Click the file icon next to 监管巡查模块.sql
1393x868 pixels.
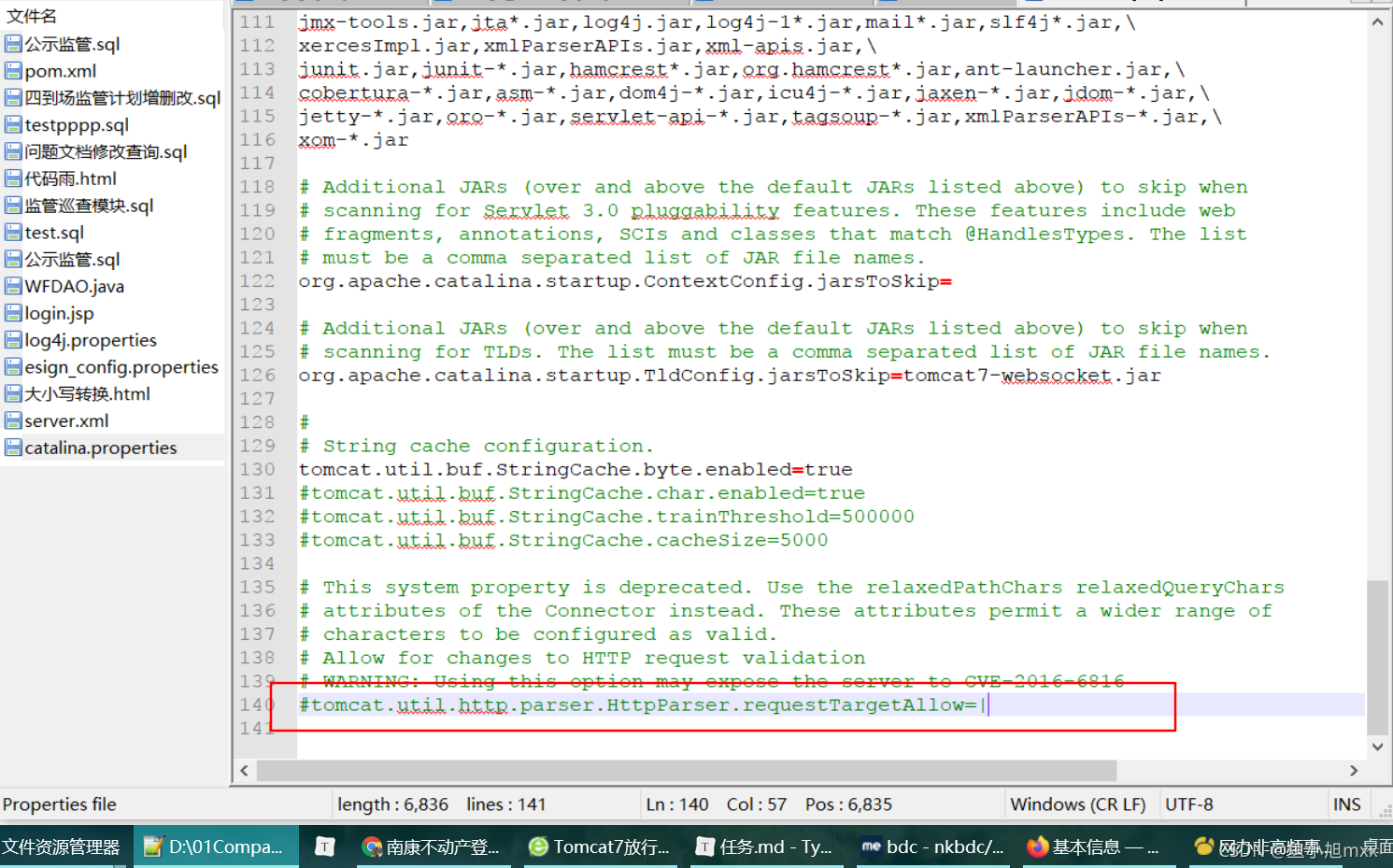point(13,206)
